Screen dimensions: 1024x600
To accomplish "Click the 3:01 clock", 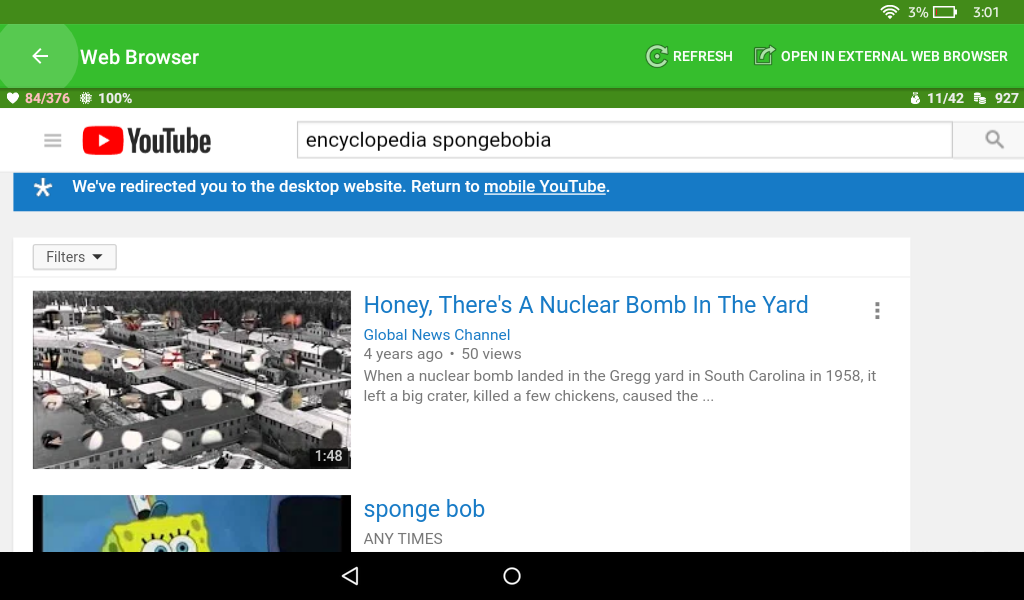I will (986, 12).
